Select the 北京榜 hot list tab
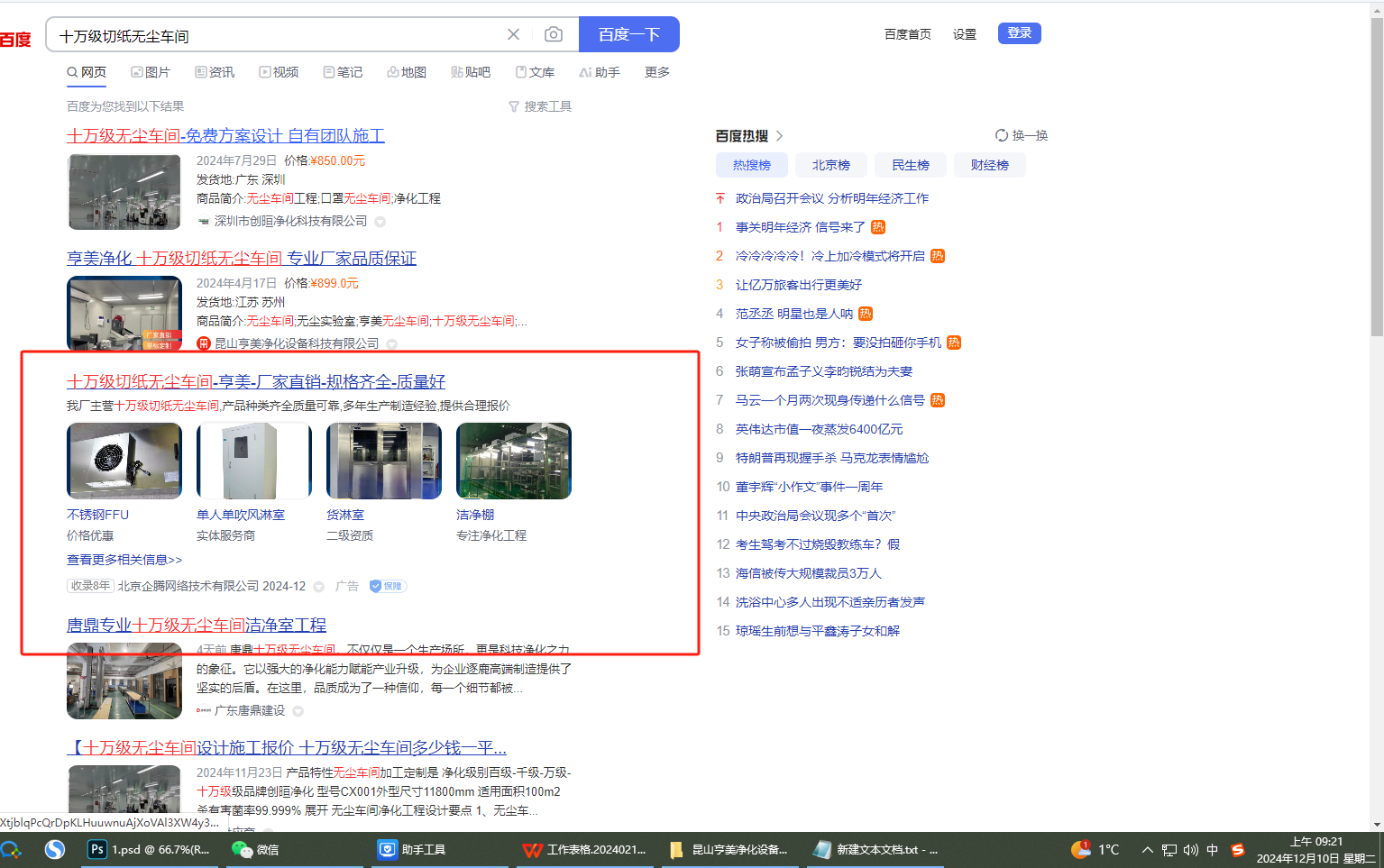 tap(830, 165)
